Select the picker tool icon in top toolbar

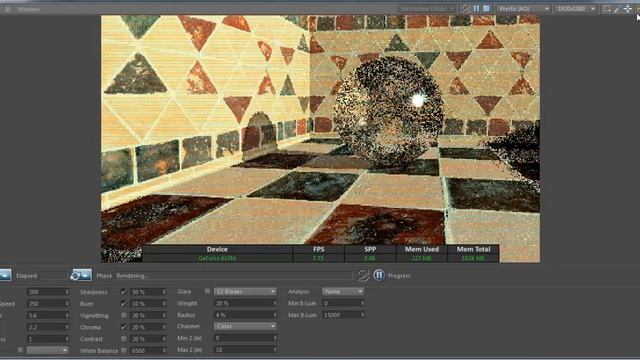pos(617,9)
